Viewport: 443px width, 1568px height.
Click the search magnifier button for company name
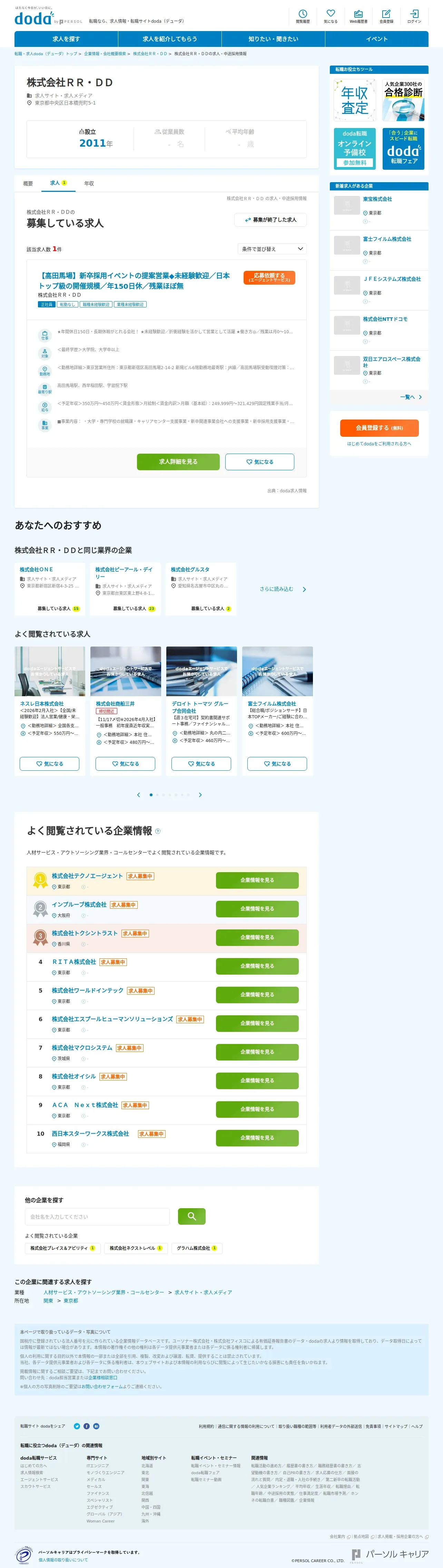(x=192, y=1216)
